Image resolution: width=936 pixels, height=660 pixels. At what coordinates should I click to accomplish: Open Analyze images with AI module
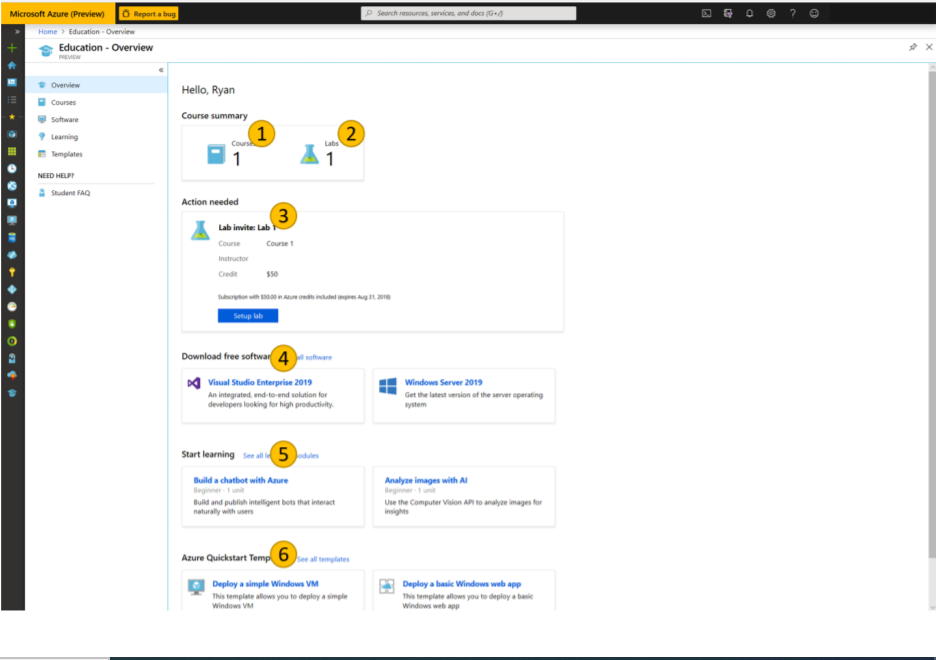pyautogui.click(x=426, y=480)
